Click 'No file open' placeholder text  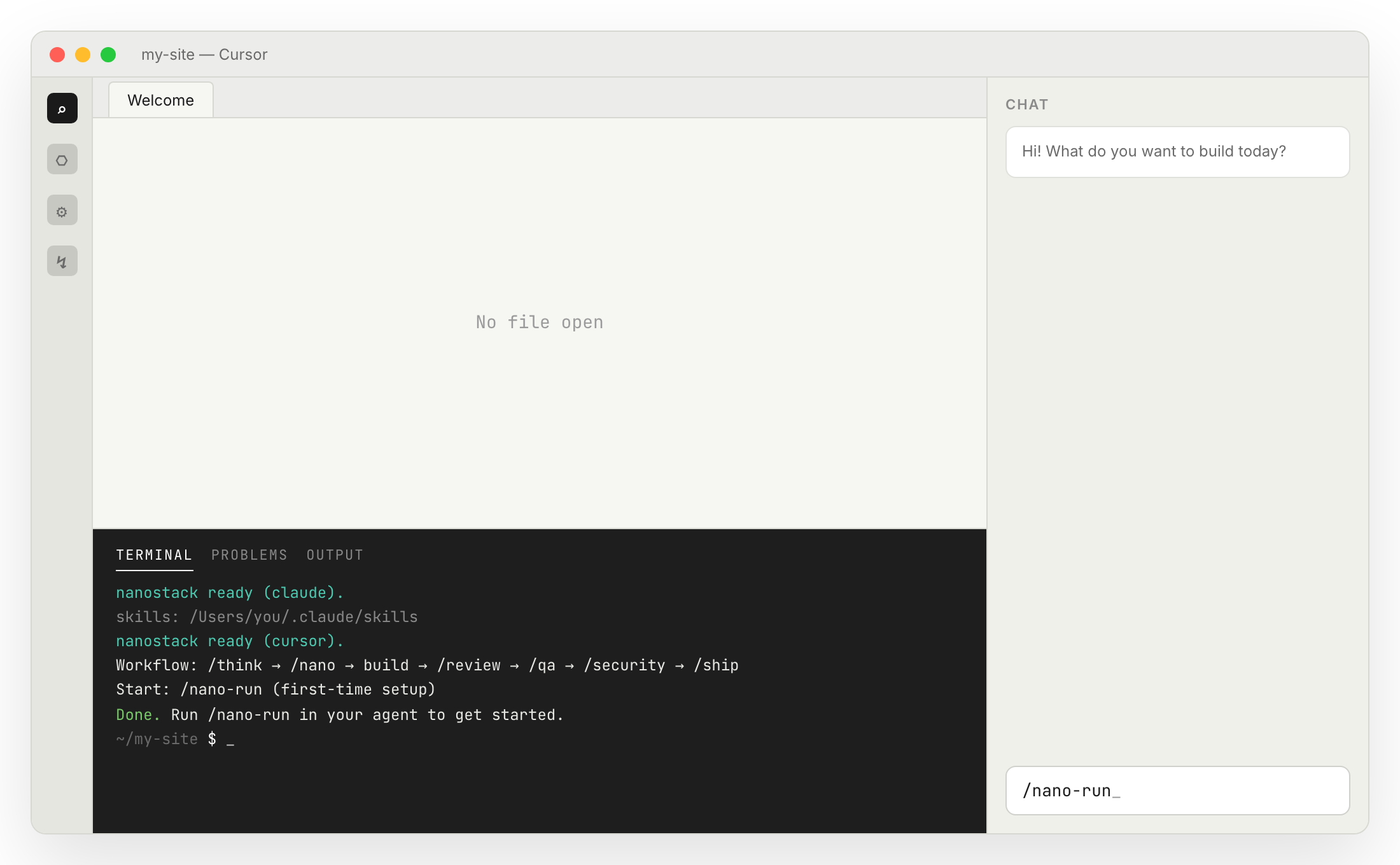point(540,322)
